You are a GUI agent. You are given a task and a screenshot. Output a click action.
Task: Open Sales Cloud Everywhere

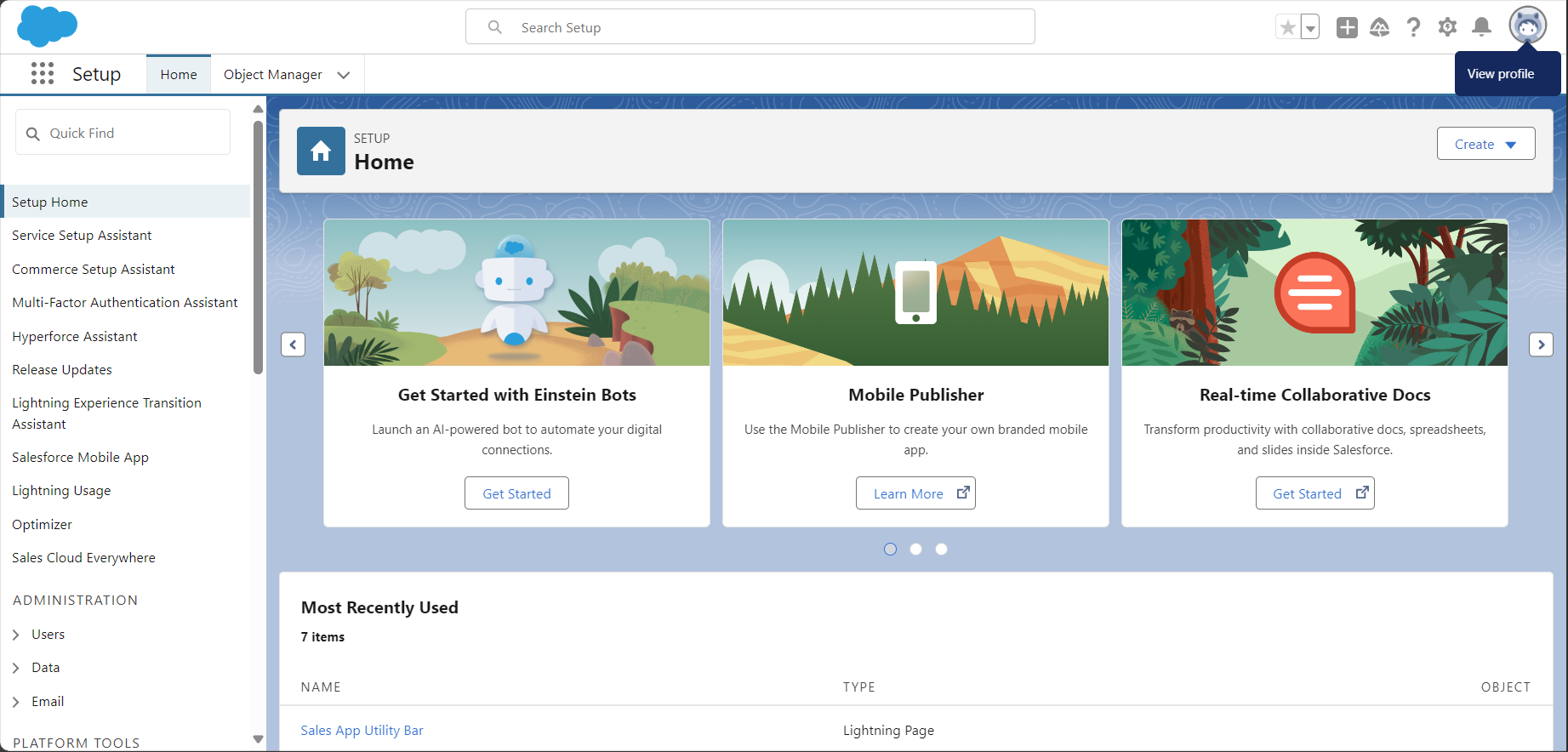point(83,558)
